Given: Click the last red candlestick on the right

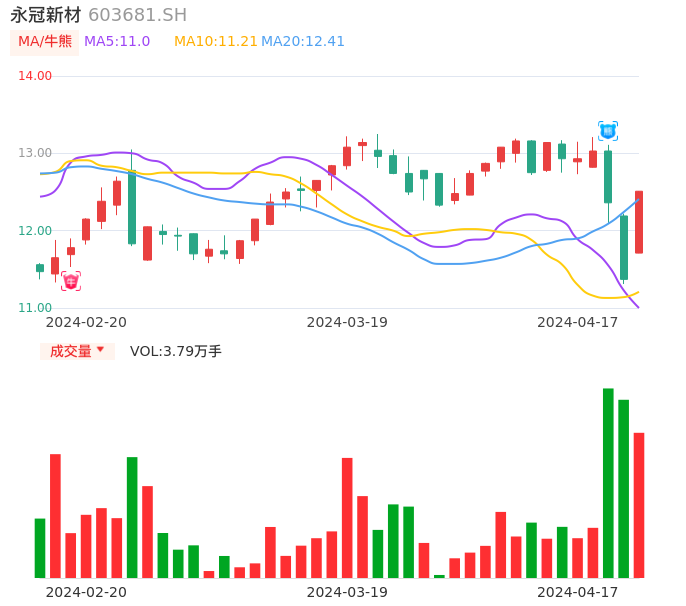Looking at the screenshot, I should 639,222.
